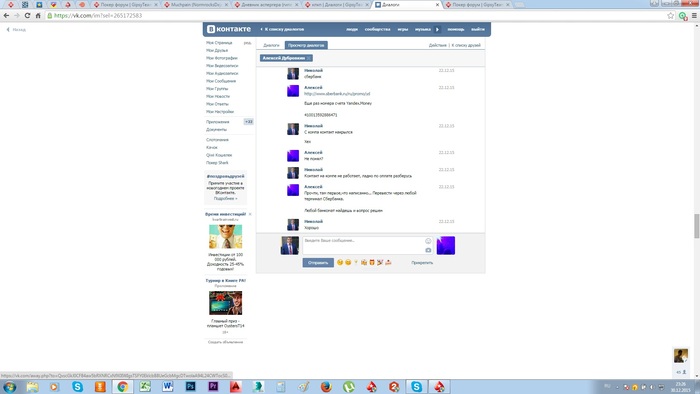Open the 'люди' header menu item
The height and width of the screenshot is (394, 700).
352,29
